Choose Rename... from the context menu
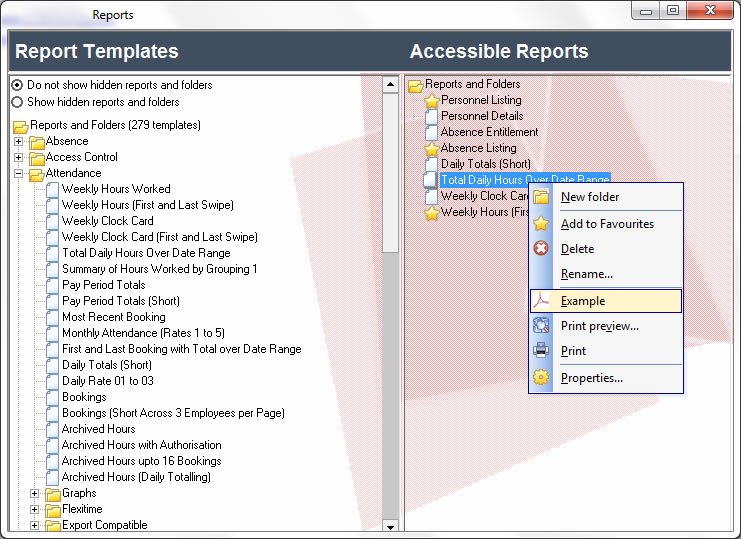741x539 pixels. tap(586, 274)
